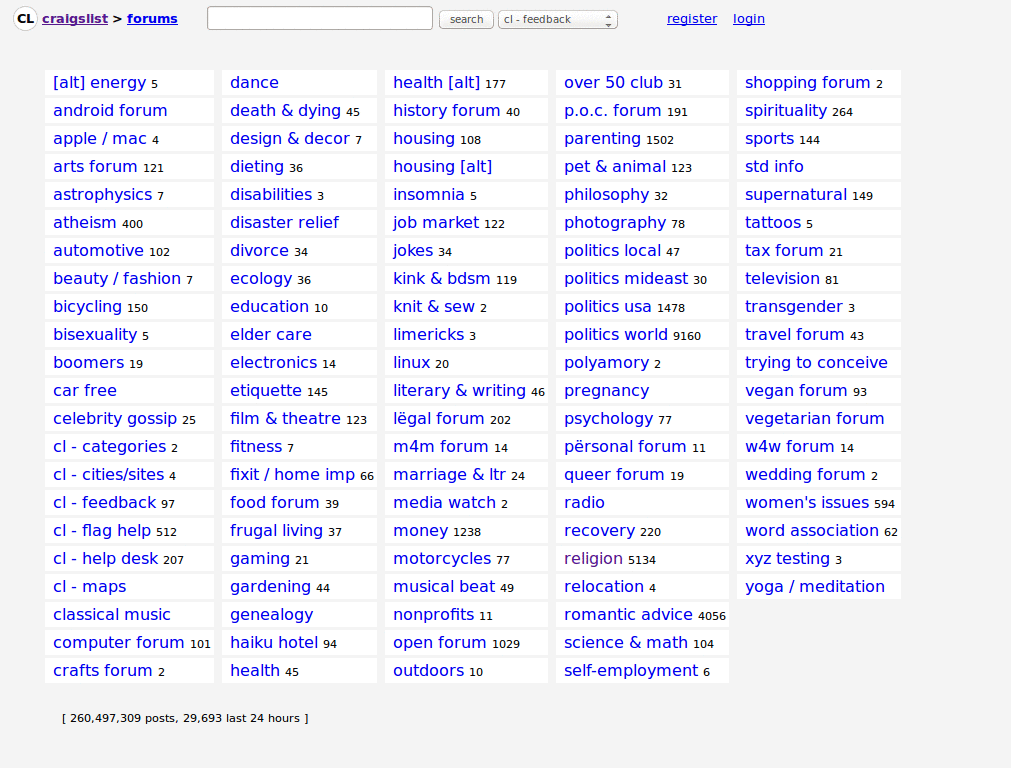This screenshot has height=768, width=1024.
Task: Open the yoga / meditation forum
Action: 812,586
